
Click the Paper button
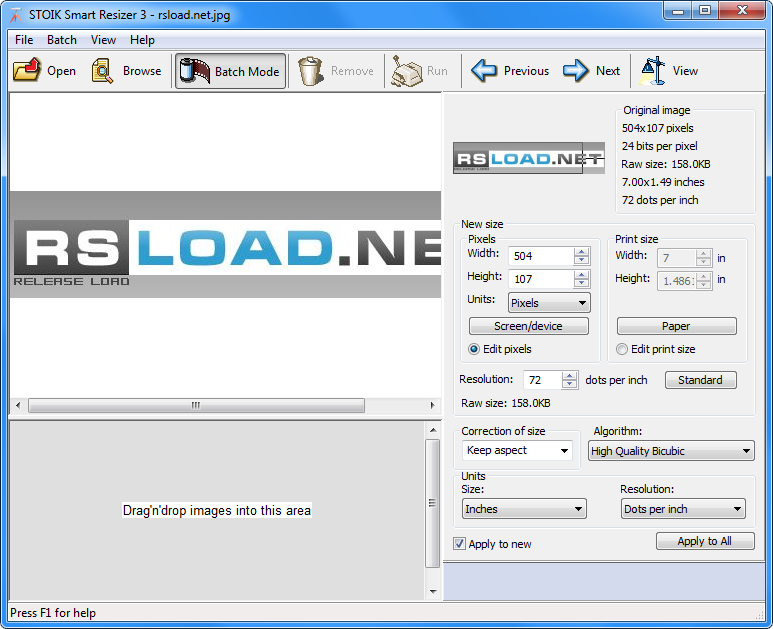[676, 326]
